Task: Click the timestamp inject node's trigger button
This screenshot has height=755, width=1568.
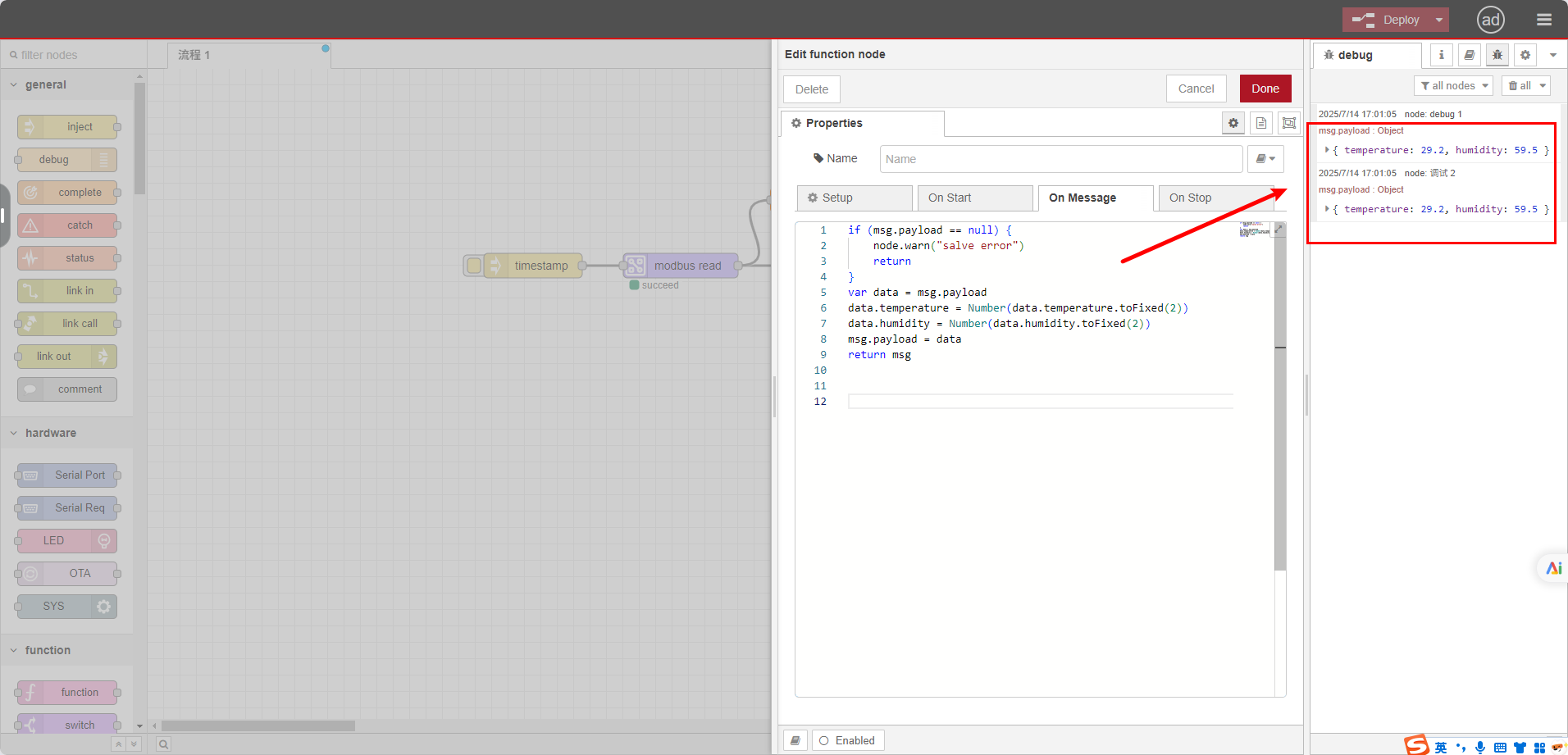Action: point(474,266)
